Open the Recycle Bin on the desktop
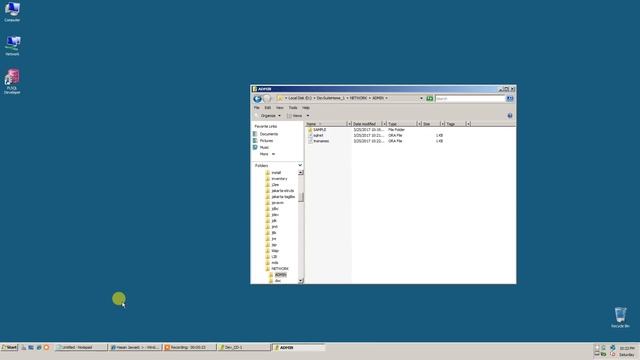The width and height of the screenshot is (640, 360). tap(620, 317)
